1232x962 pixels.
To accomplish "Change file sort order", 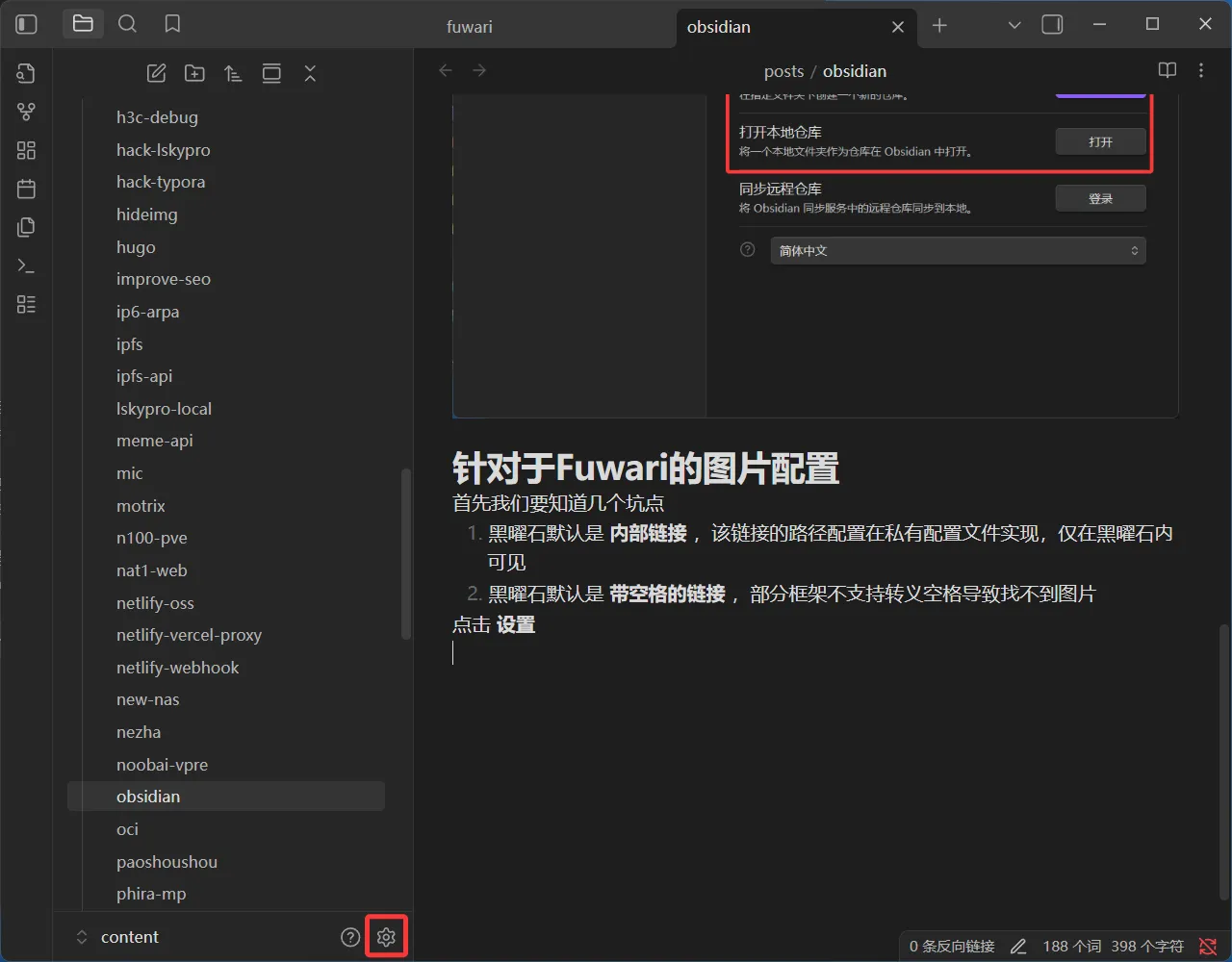I will coord(233,73).
